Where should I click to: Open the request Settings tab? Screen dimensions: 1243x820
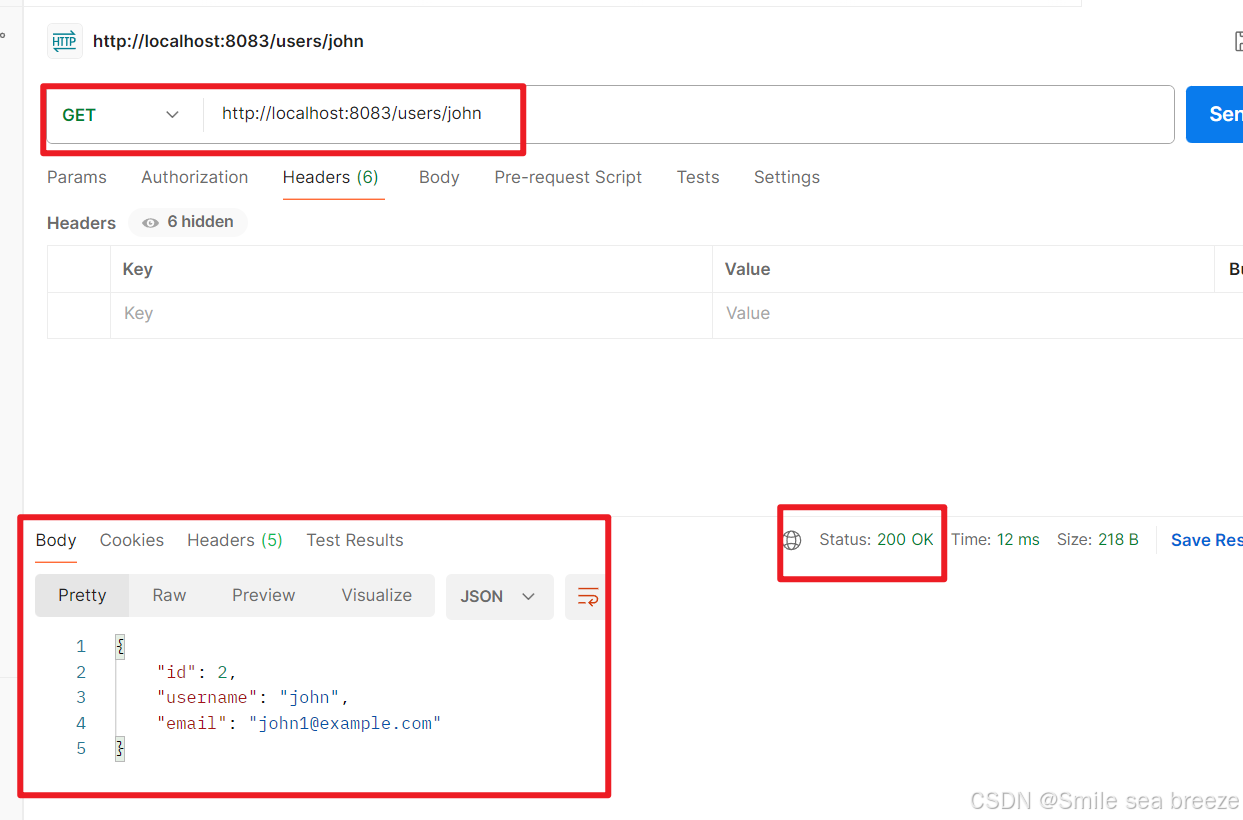tap(787, 177)
